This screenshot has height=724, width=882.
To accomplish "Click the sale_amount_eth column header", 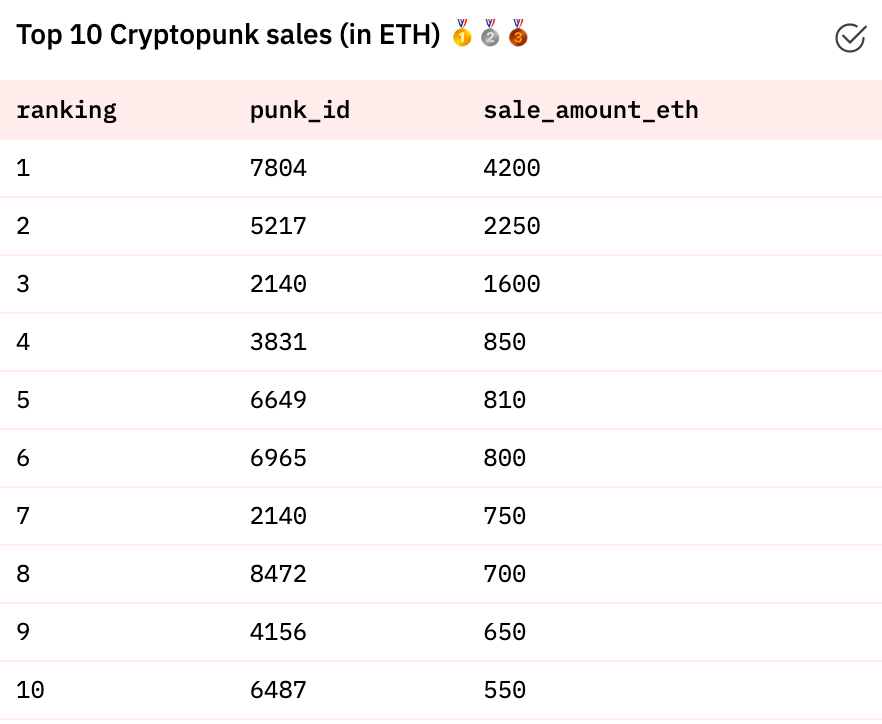I will pyautogui.click(x=590, y=110).
